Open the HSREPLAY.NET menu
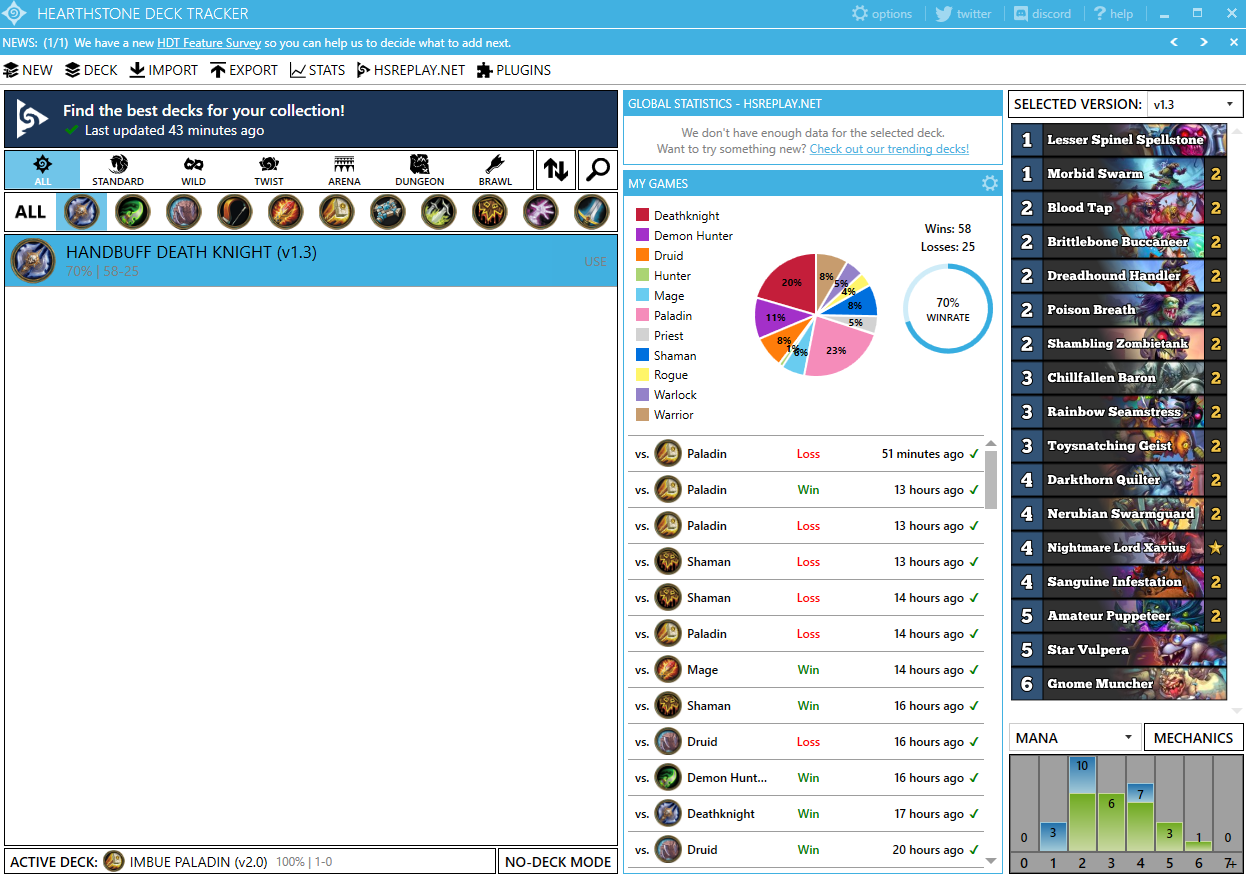The width and height of the screenshot is (1246, 878). click(411, 70)
